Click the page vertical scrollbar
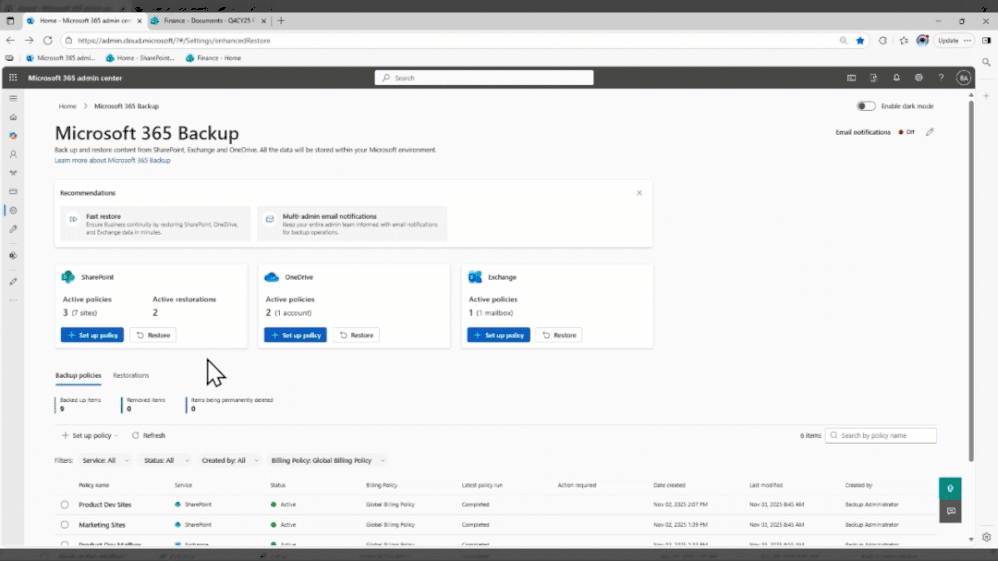 click(x=971, y=280)
